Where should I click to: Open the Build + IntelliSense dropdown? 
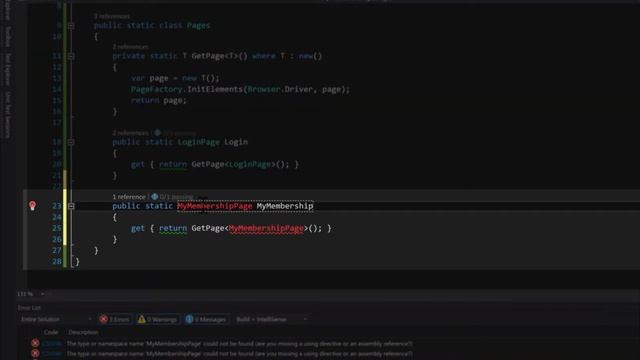pyautogui.click(x=271, y=319)
